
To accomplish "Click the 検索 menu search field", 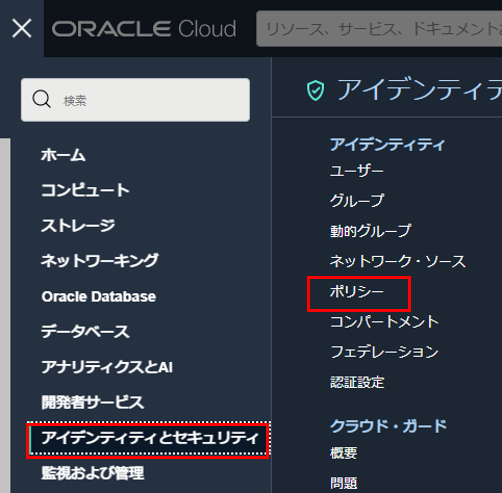I will (x=135, y=100).
